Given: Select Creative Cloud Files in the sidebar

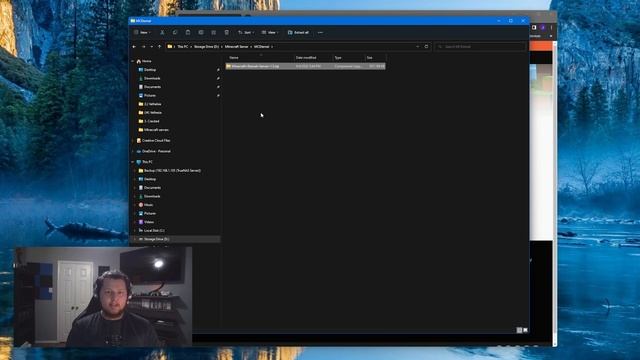Looking at the screenshot, I should [x=156, y=140].
